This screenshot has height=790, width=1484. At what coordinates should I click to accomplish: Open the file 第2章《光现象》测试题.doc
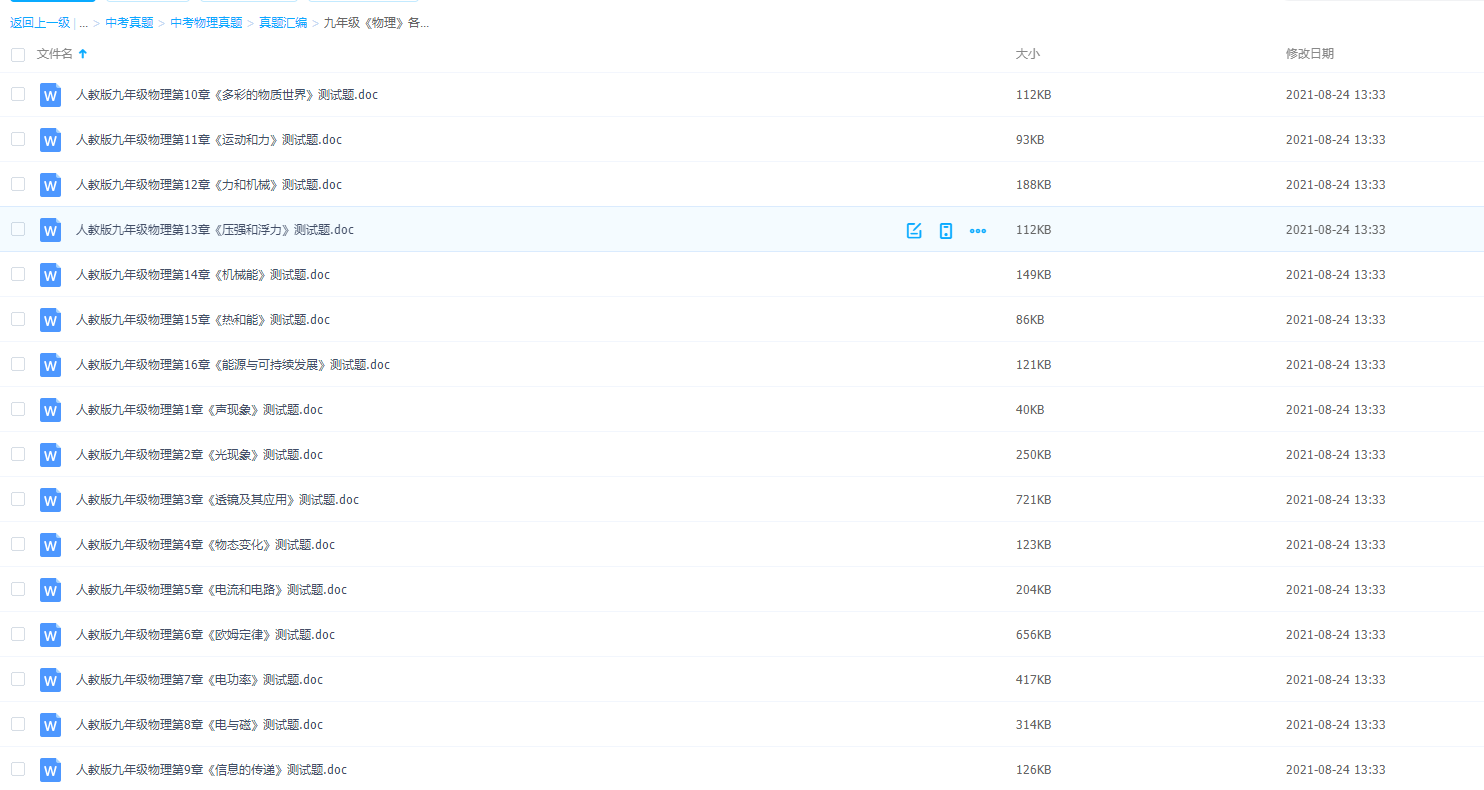[199, 455]
